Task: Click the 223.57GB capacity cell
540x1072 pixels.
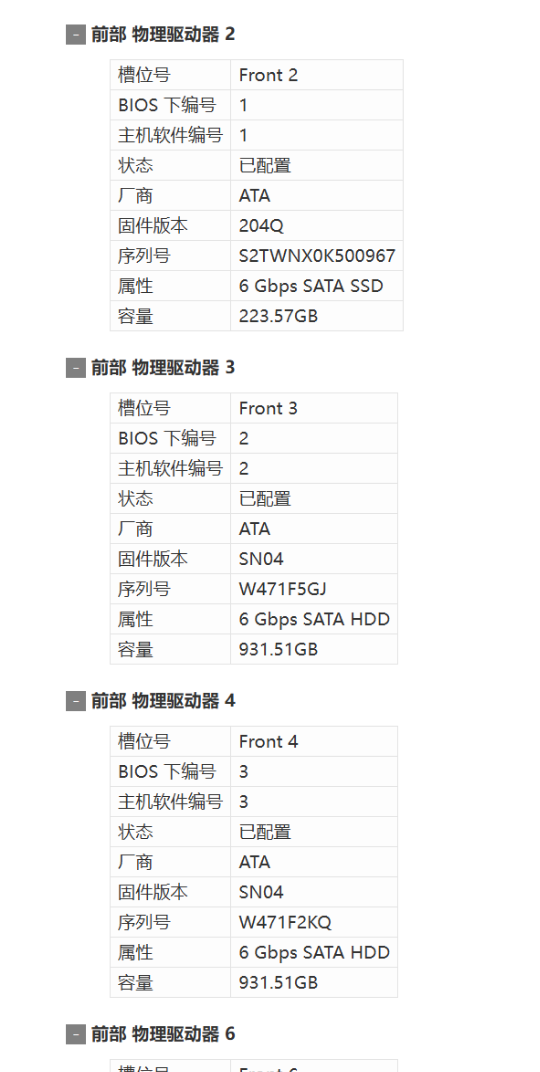Action: (x=316, y=316)
